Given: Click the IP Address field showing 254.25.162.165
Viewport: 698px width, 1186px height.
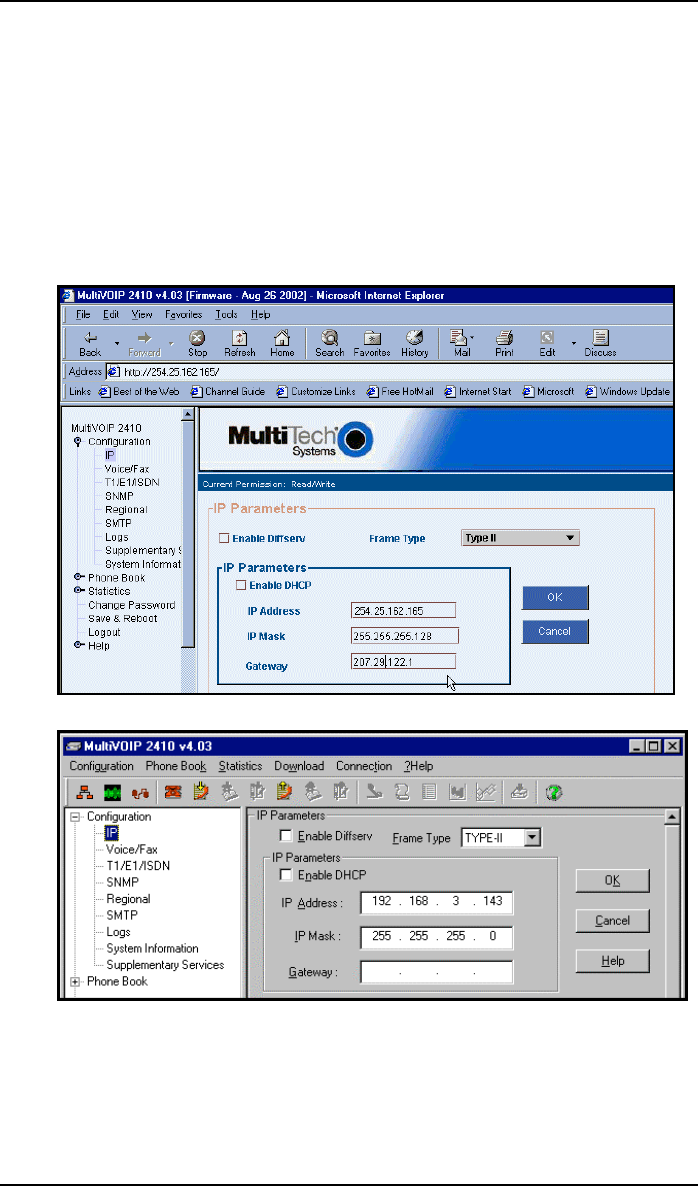Looking at the screenshot, I should pos(404,610).
